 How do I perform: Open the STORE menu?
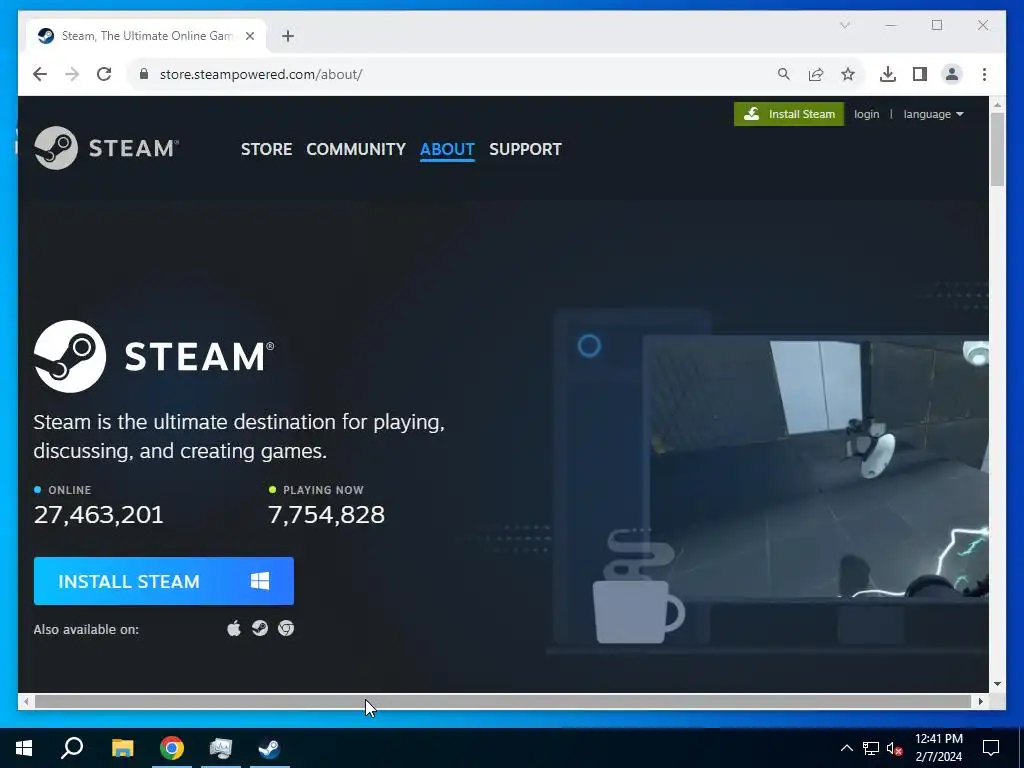tap(266, 149)
